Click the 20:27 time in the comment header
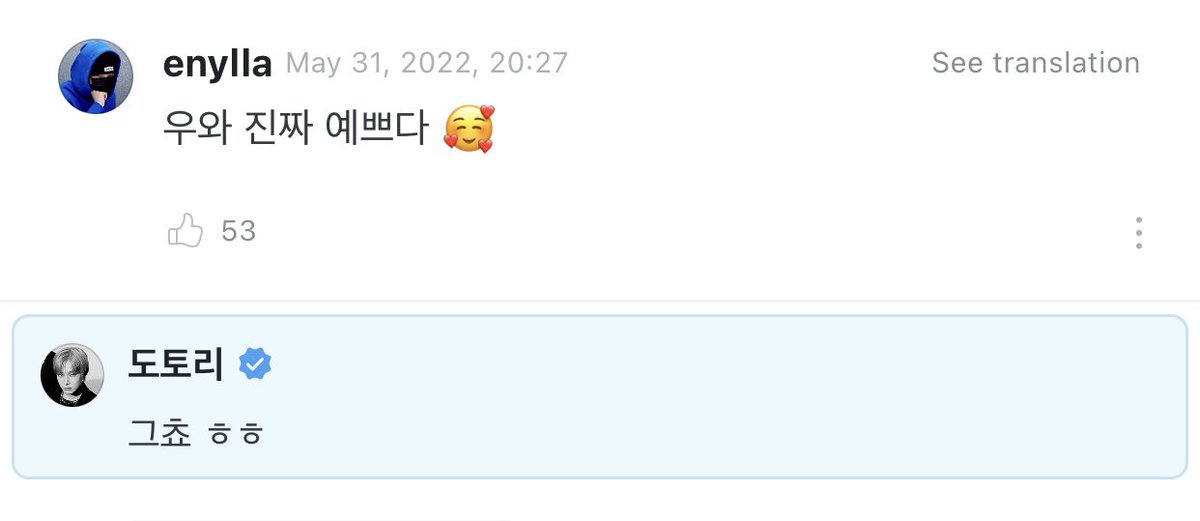 (529, 64)
